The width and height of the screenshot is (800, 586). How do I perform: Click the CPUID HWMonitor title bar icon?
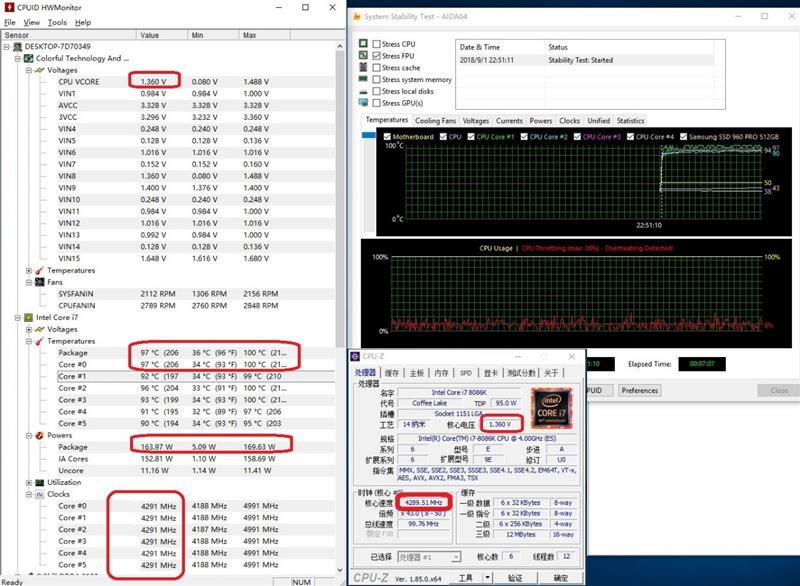(9, 7)
